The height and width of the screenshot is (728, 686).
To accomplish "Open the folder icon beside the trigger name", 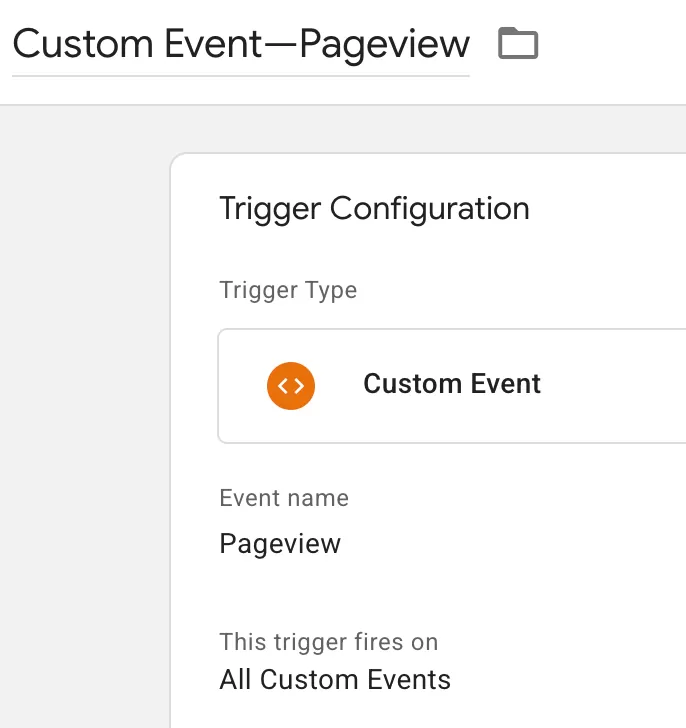I will pos(518,43).
